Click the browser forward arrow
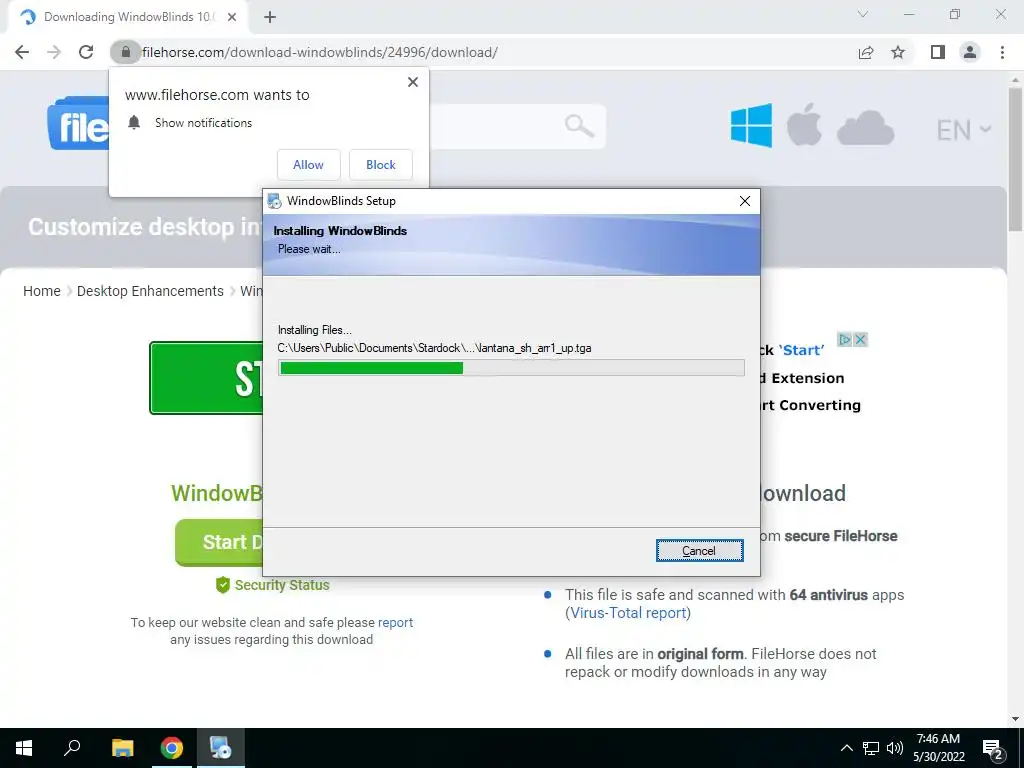 click(54, 52)
